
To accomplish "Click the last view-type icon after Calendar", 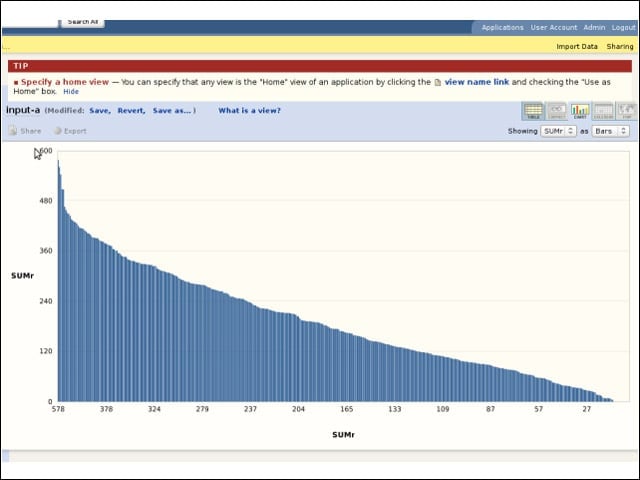I will [x=626, y=111].
